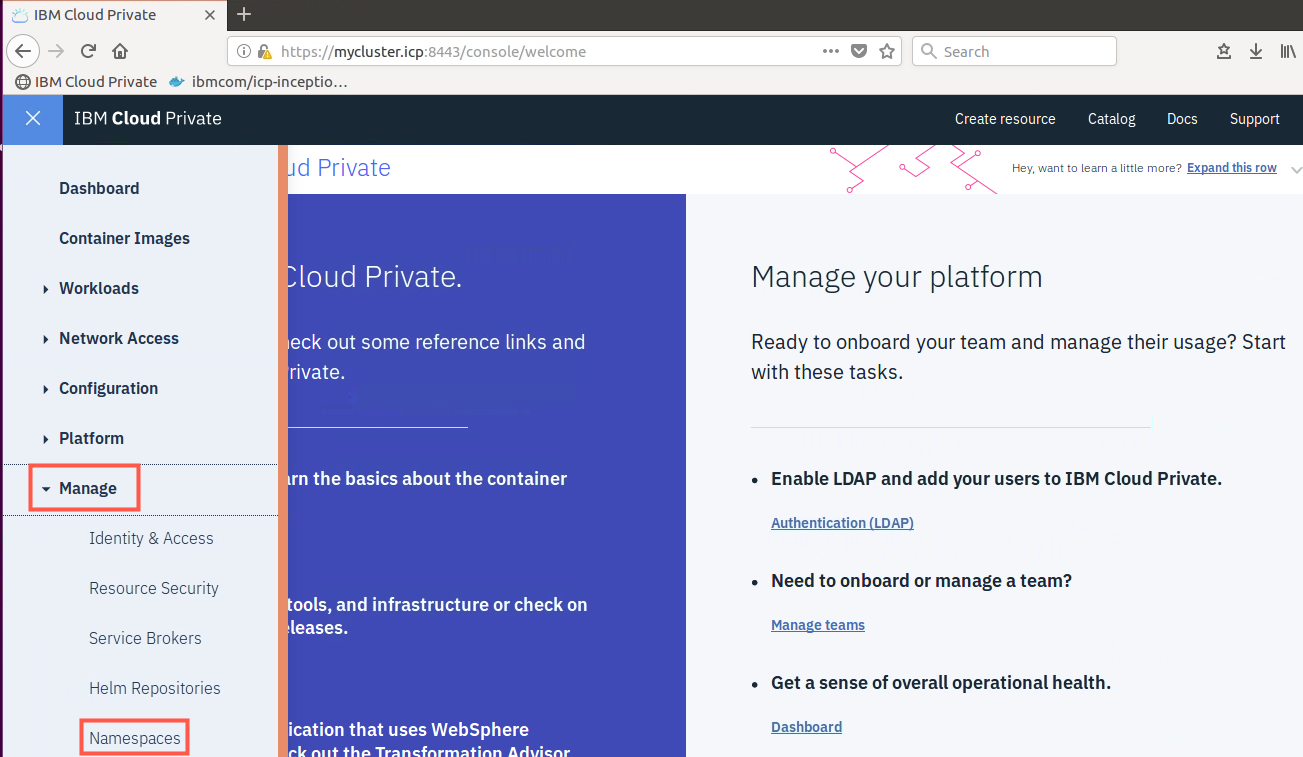Open the page actions three-dot menu
This screenshot has height=757, width=1303.
831,51
